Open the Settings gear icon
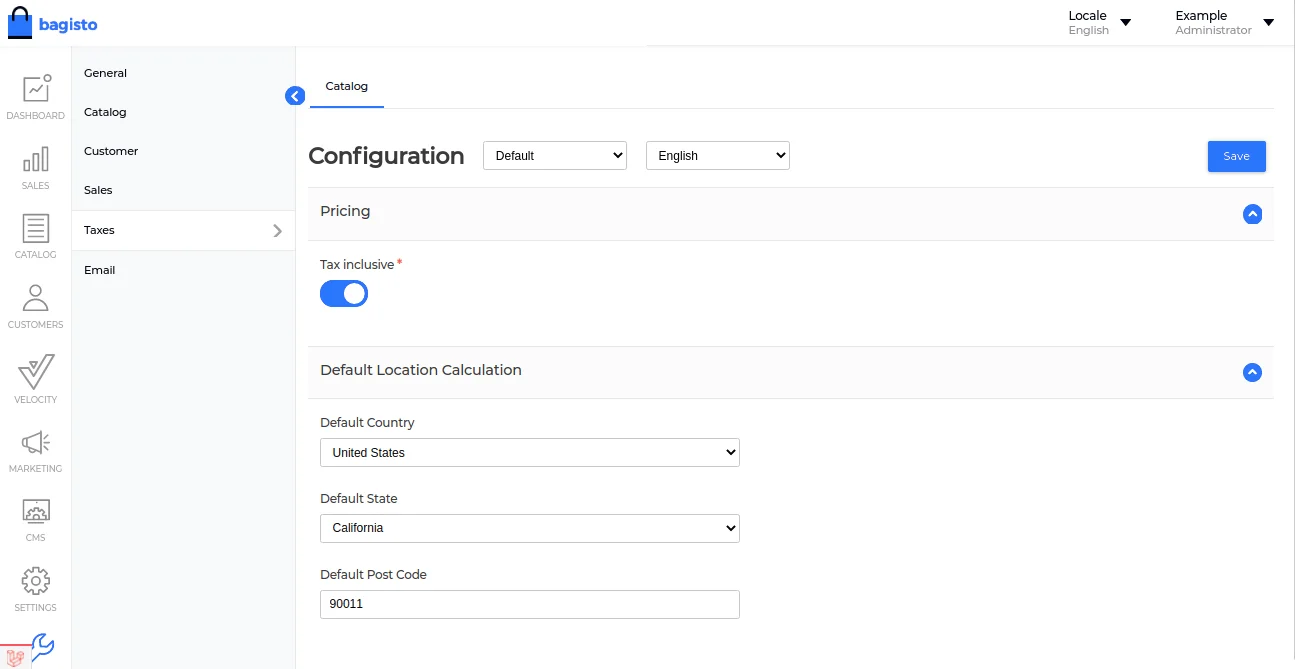Screen dimensions: 1295x669 click(x=36, y=581)
